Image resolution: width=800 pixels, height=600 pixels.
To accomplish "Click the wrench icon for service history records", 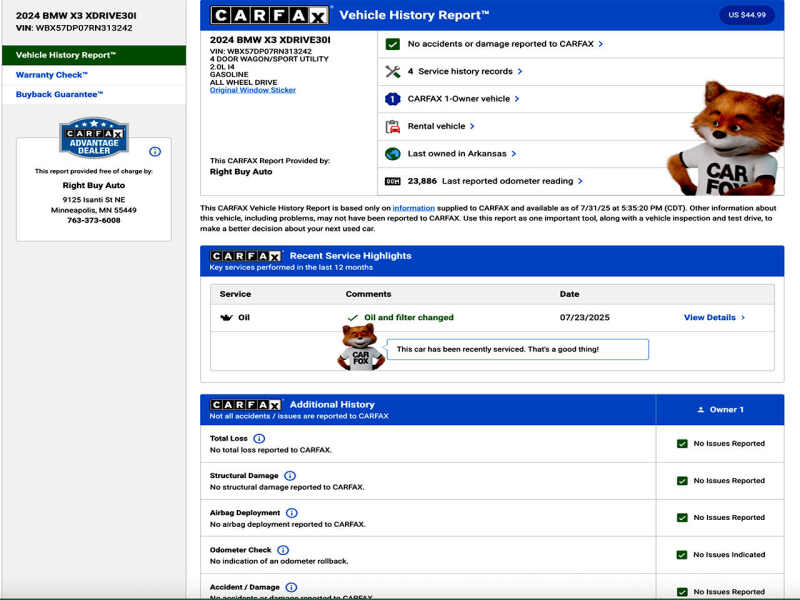I will (x=392, y=71).
